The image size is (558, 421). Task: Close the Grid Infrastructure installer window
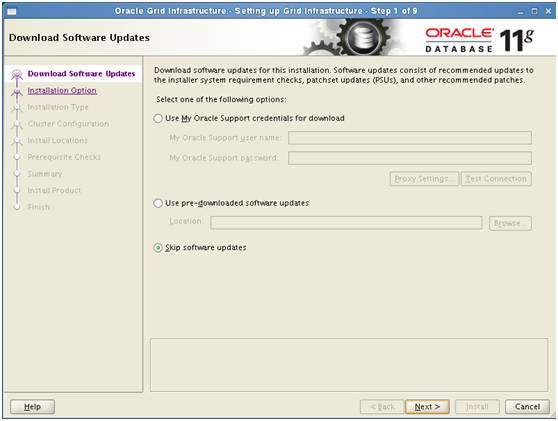(548, 11)
